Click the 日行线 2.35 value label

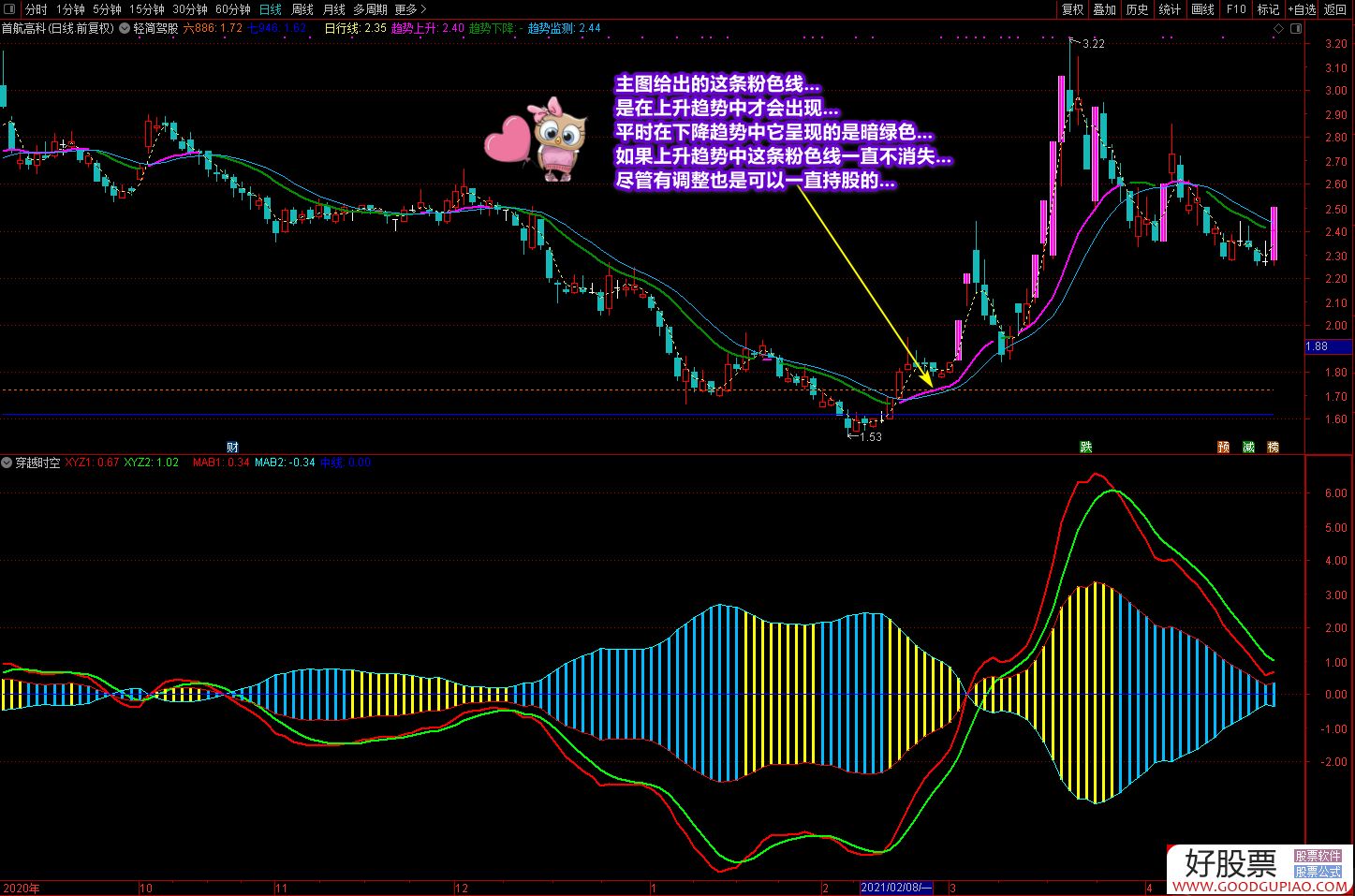pyautogui.click(x=355, y=28)
